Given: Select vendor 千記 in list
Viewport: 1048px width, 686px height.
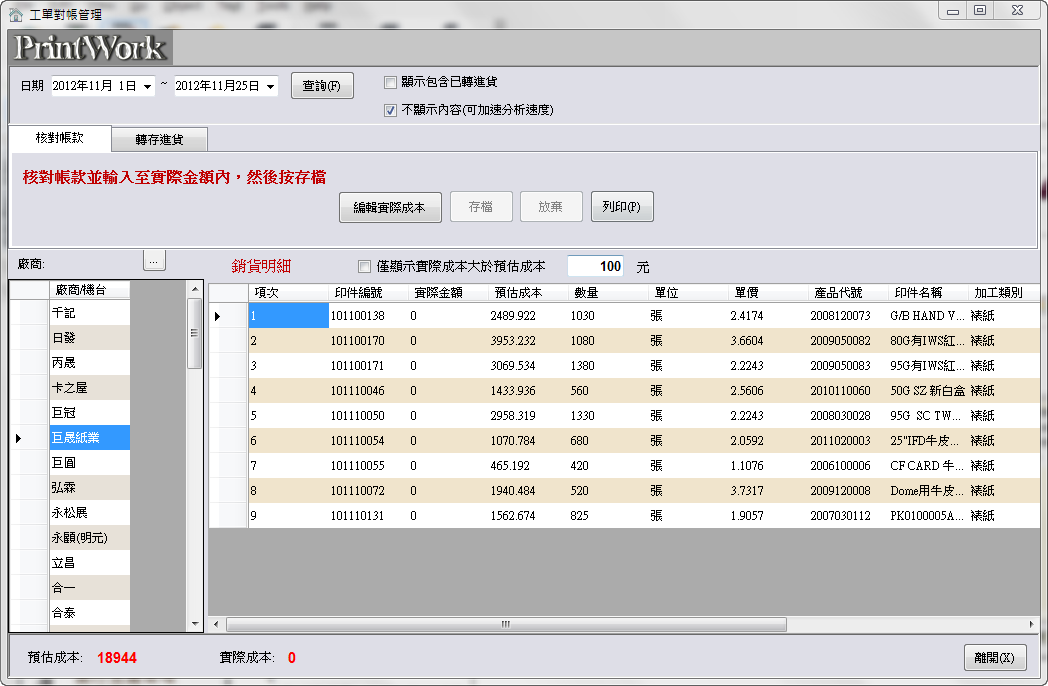Looking at the screenshot, I should (90, 313).
